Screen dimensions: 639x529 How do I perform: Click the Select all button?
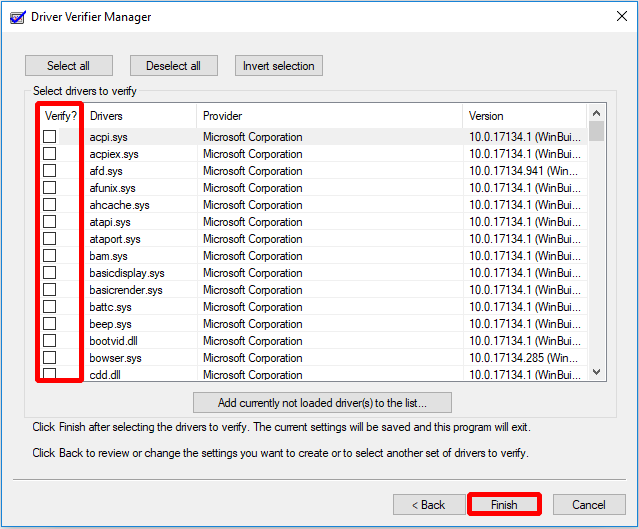pyautogui.click(x=68, y=66)
